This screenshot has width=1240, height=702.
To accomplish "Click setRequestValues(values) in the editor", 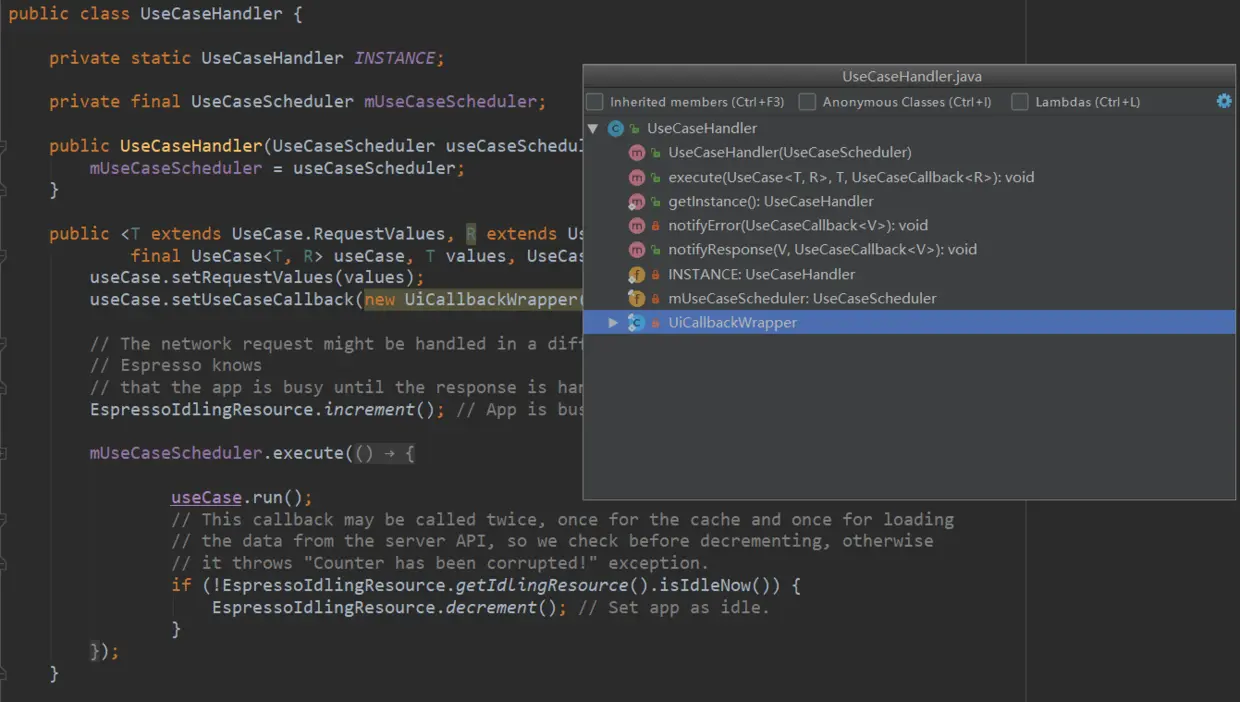I will point(297,277).
